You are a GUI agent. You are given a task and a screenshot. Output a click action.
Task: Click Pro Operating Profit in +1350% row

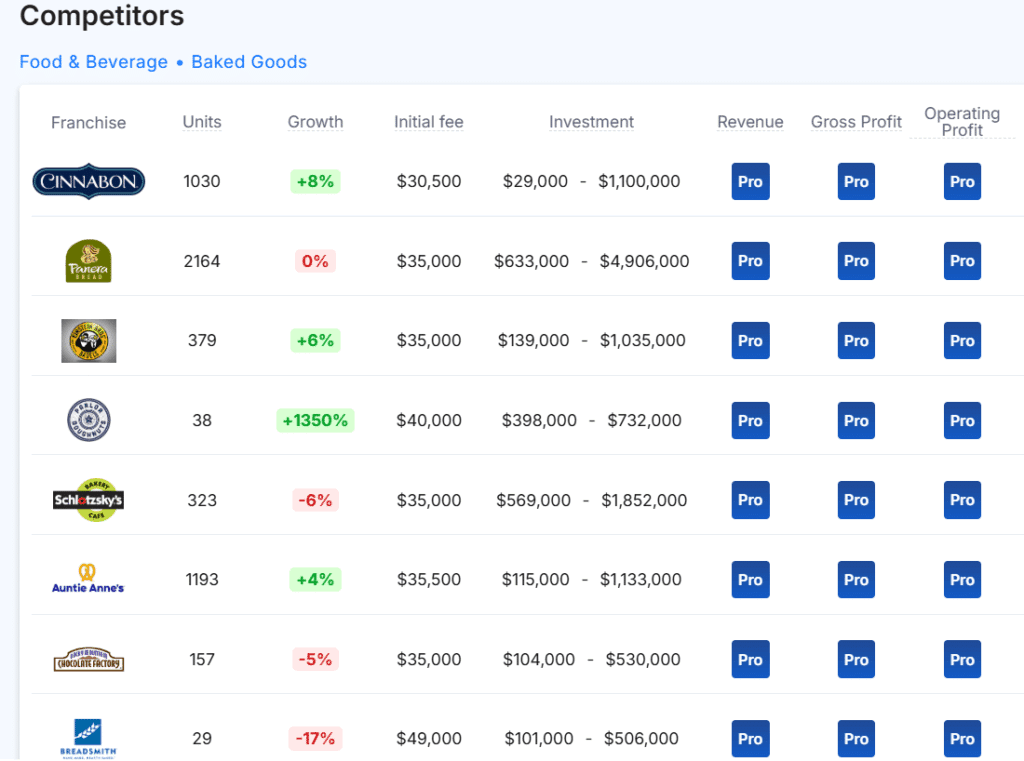[962, 421]
